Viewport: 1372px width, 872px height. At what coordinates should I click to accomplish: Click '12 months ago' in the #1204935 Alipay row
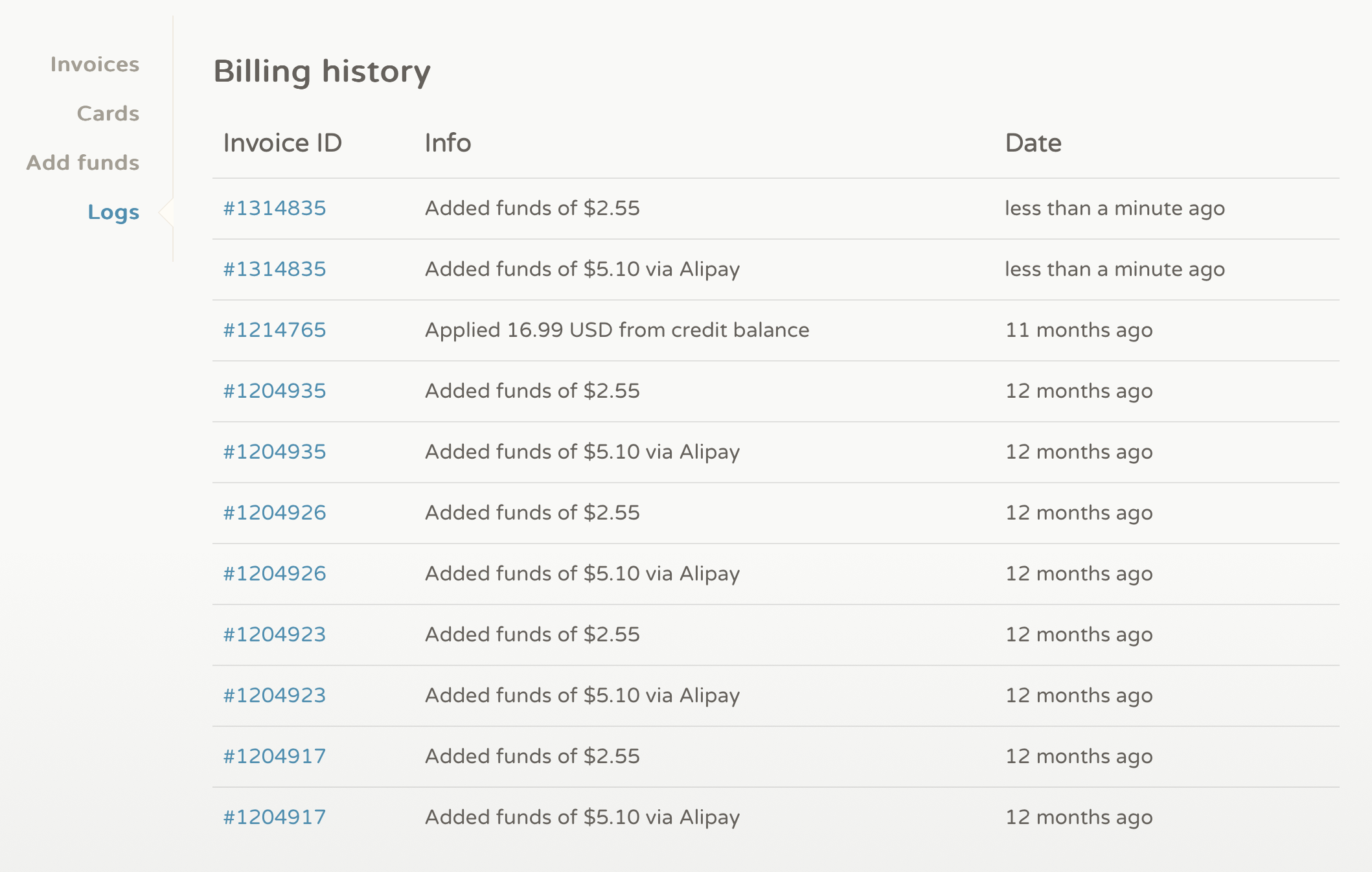coord(1079,452)
